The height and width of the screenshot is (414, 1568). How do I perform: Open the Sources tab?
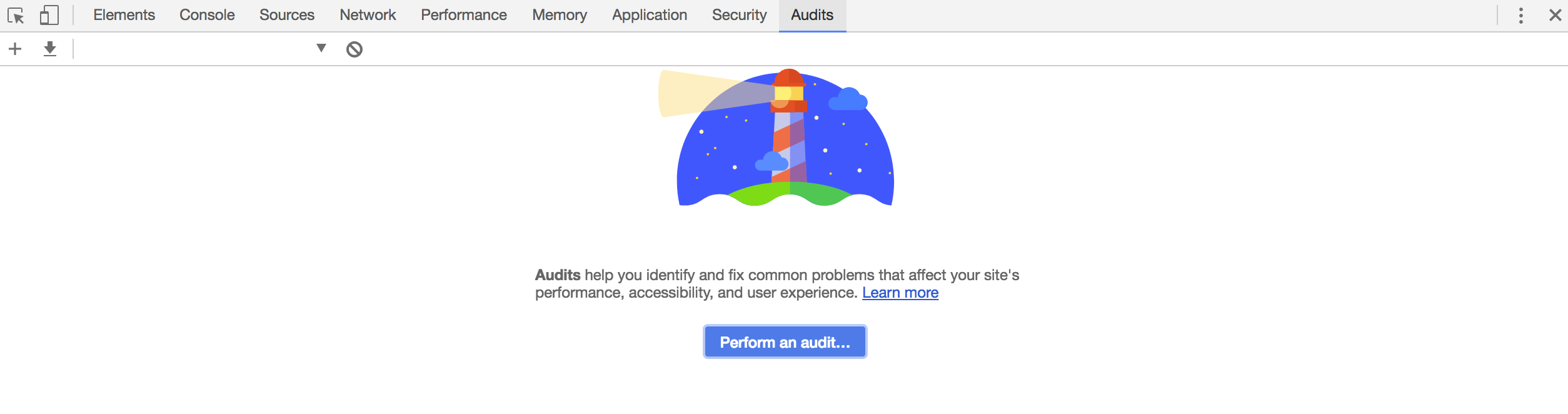coord(287,15)
